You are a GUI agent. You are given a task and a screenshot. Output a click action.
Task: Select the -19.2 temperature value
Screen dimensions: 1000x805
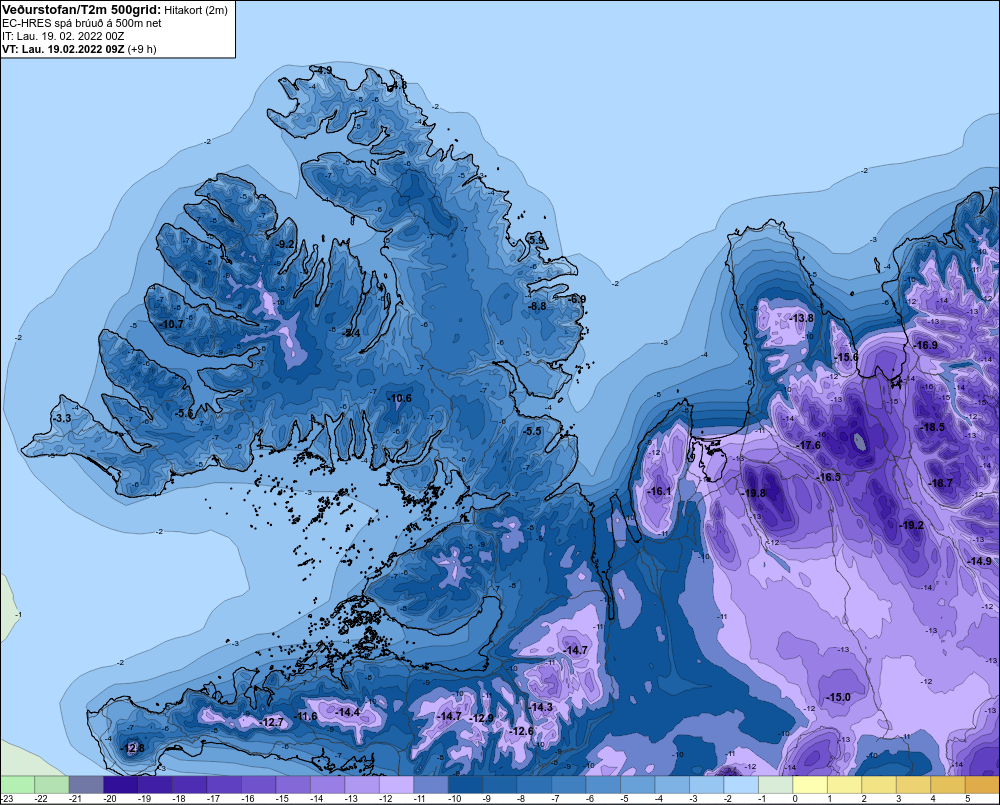click(911, 525)
